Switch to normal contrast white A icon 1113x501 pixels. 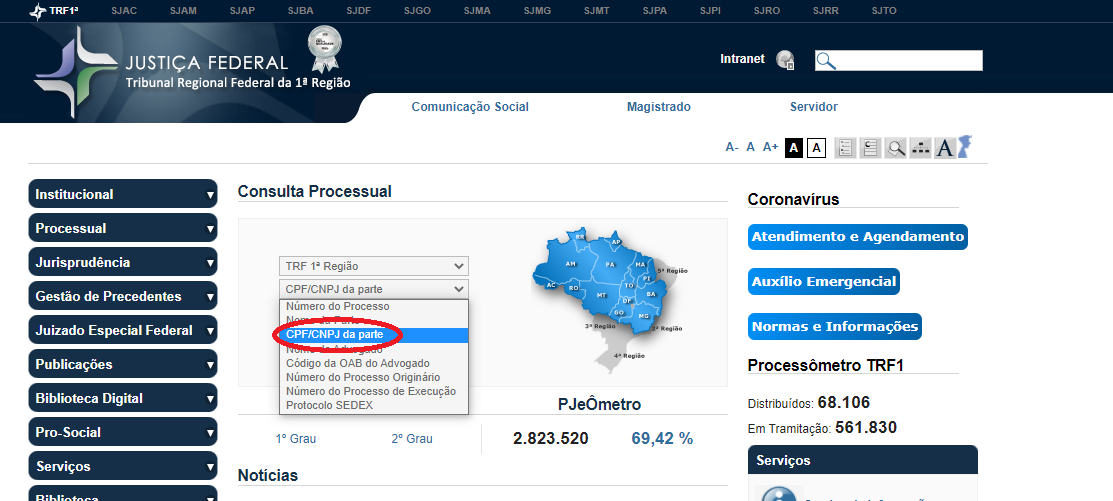pos(816,148)
